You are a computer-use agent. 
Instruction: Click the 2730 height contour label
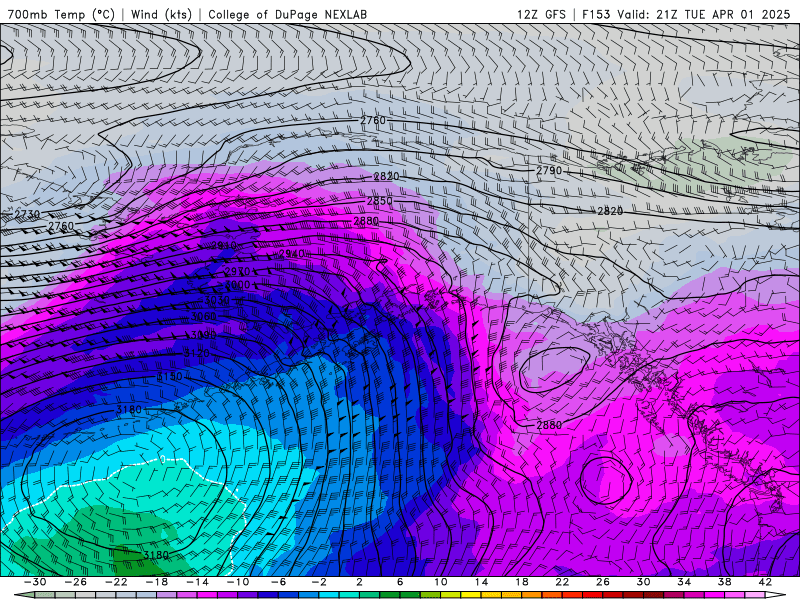27,214
